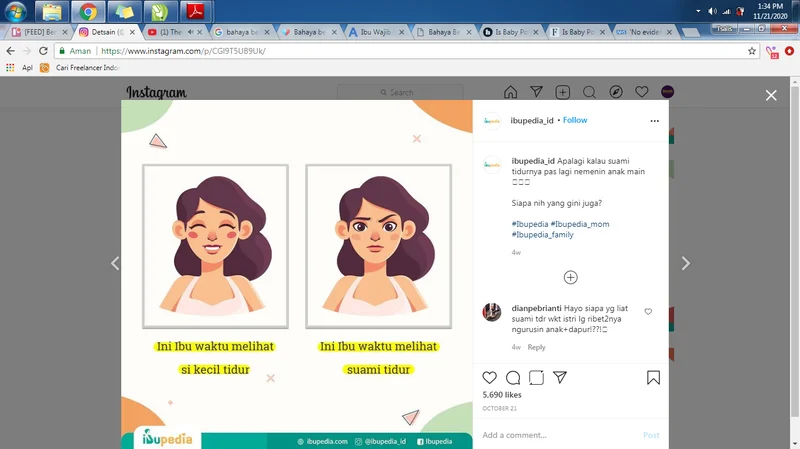Open File Explorer from taskbar

coord(52,11)
